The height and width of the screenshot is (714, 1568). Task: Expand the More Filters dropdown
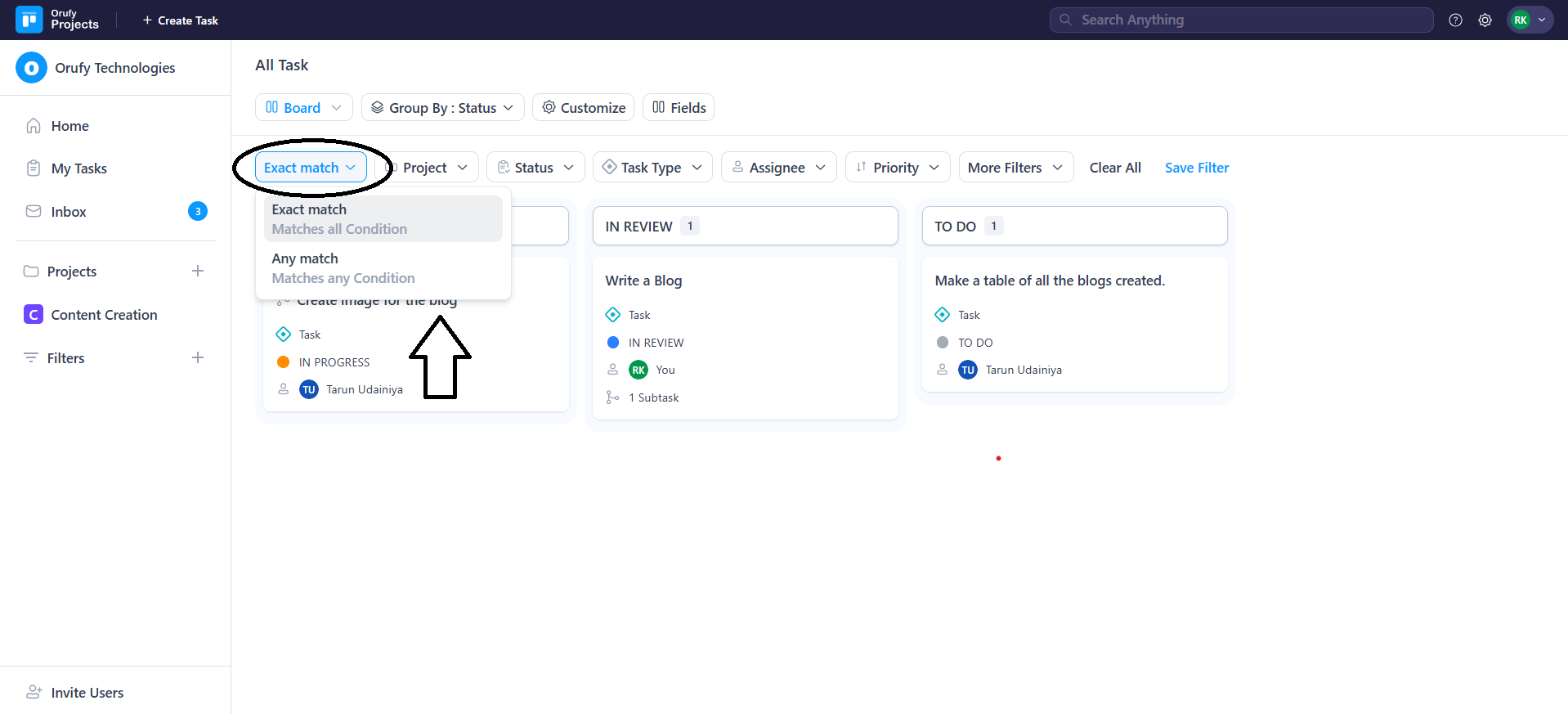coord(1015,168)
